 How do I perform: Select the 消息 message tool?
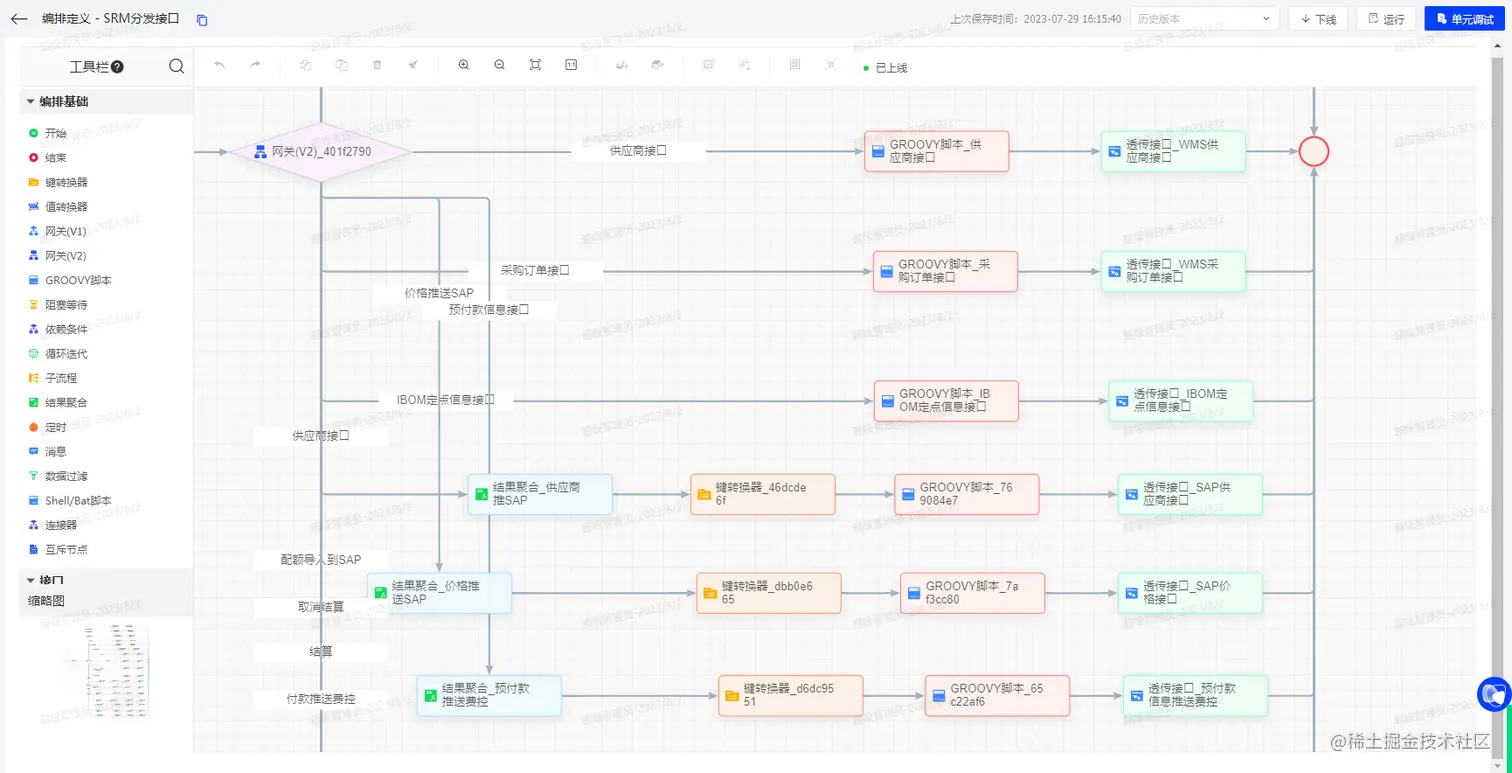coord(48,452)
